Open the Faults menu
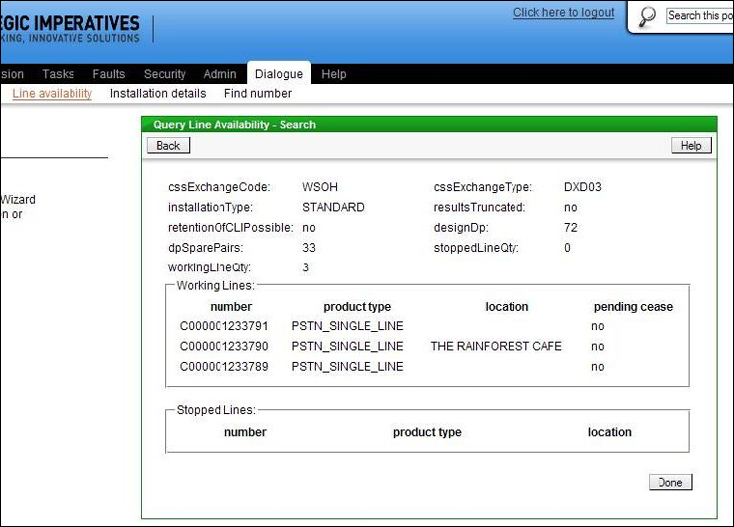This screenshot has width=734, height=527. [x=109, y=74]
